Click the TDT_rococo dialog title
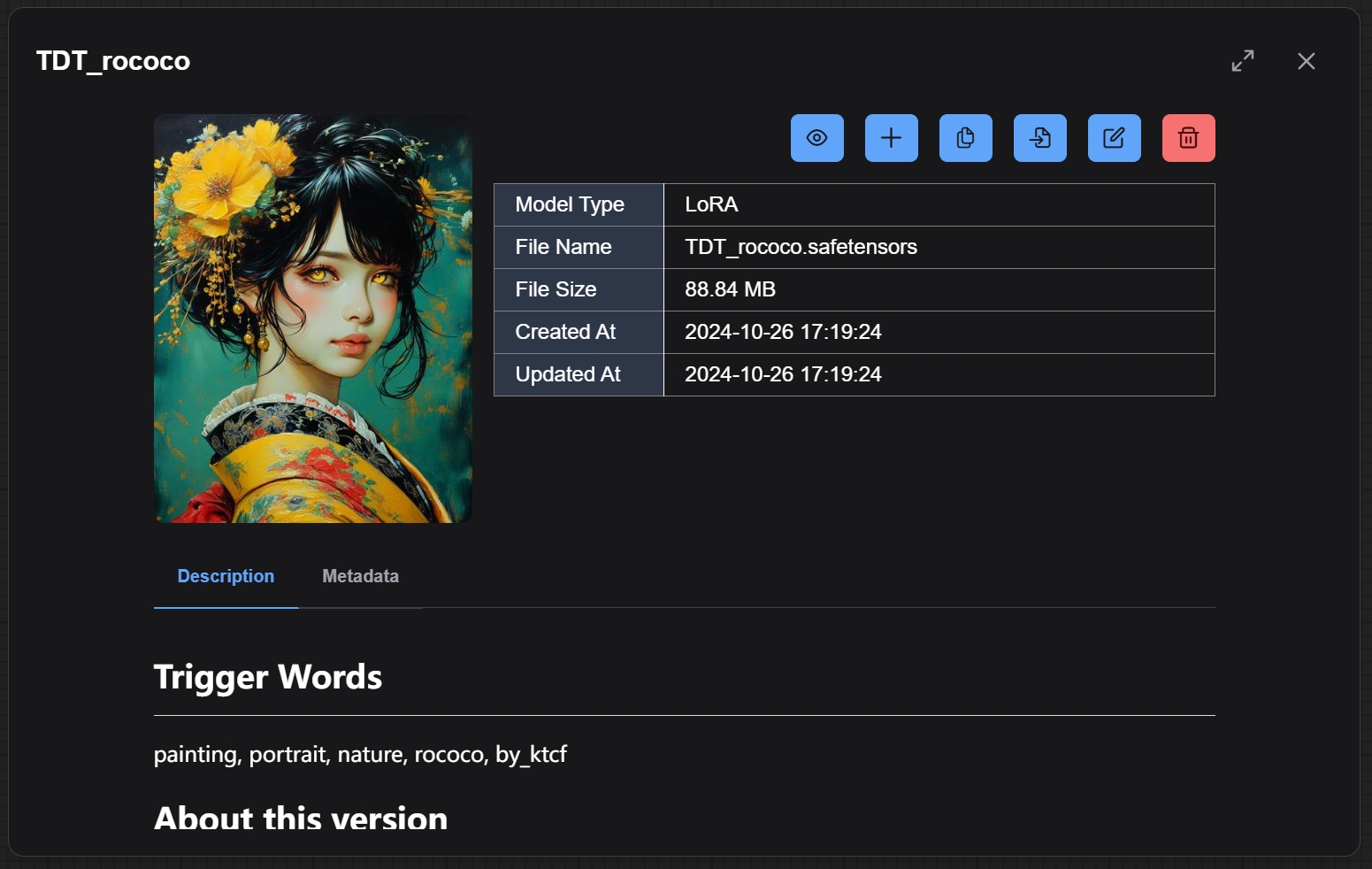 113,61
